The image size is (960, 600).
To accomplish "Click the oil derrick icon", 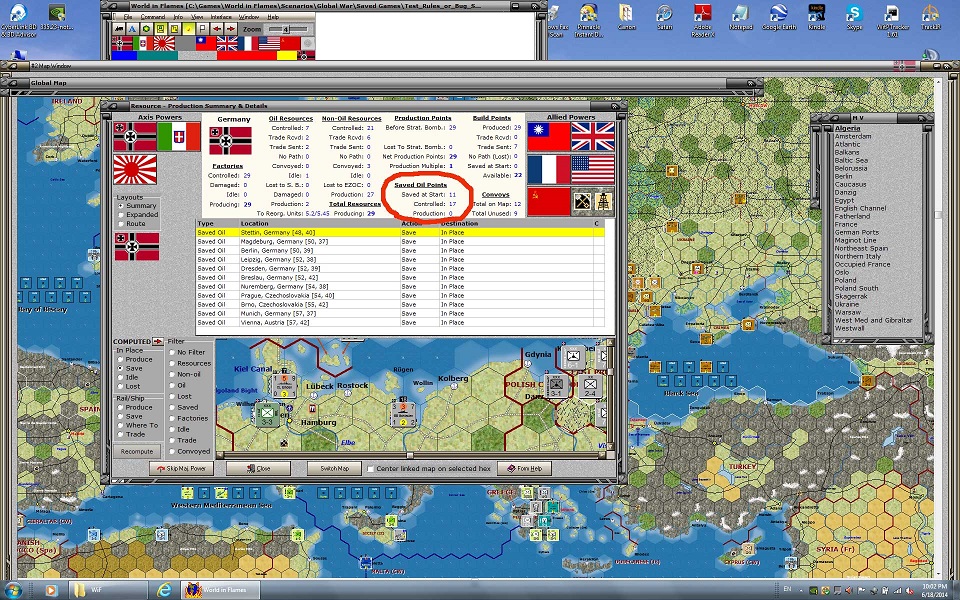I will tap(603, 201).
